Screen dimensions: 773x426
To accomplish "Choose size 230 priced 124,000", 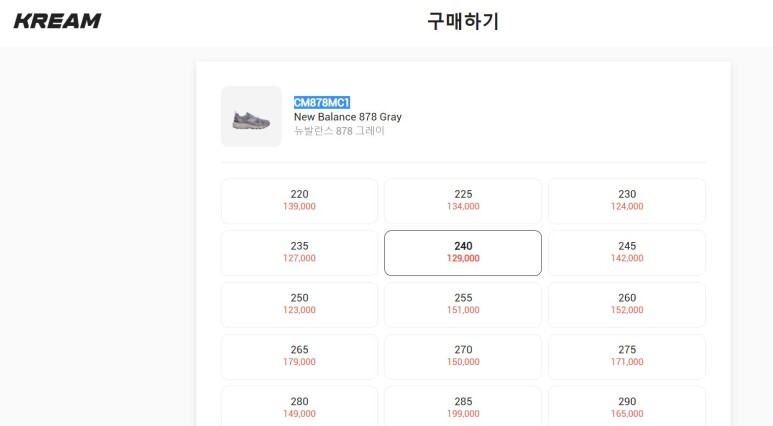I will pos(627,201).
